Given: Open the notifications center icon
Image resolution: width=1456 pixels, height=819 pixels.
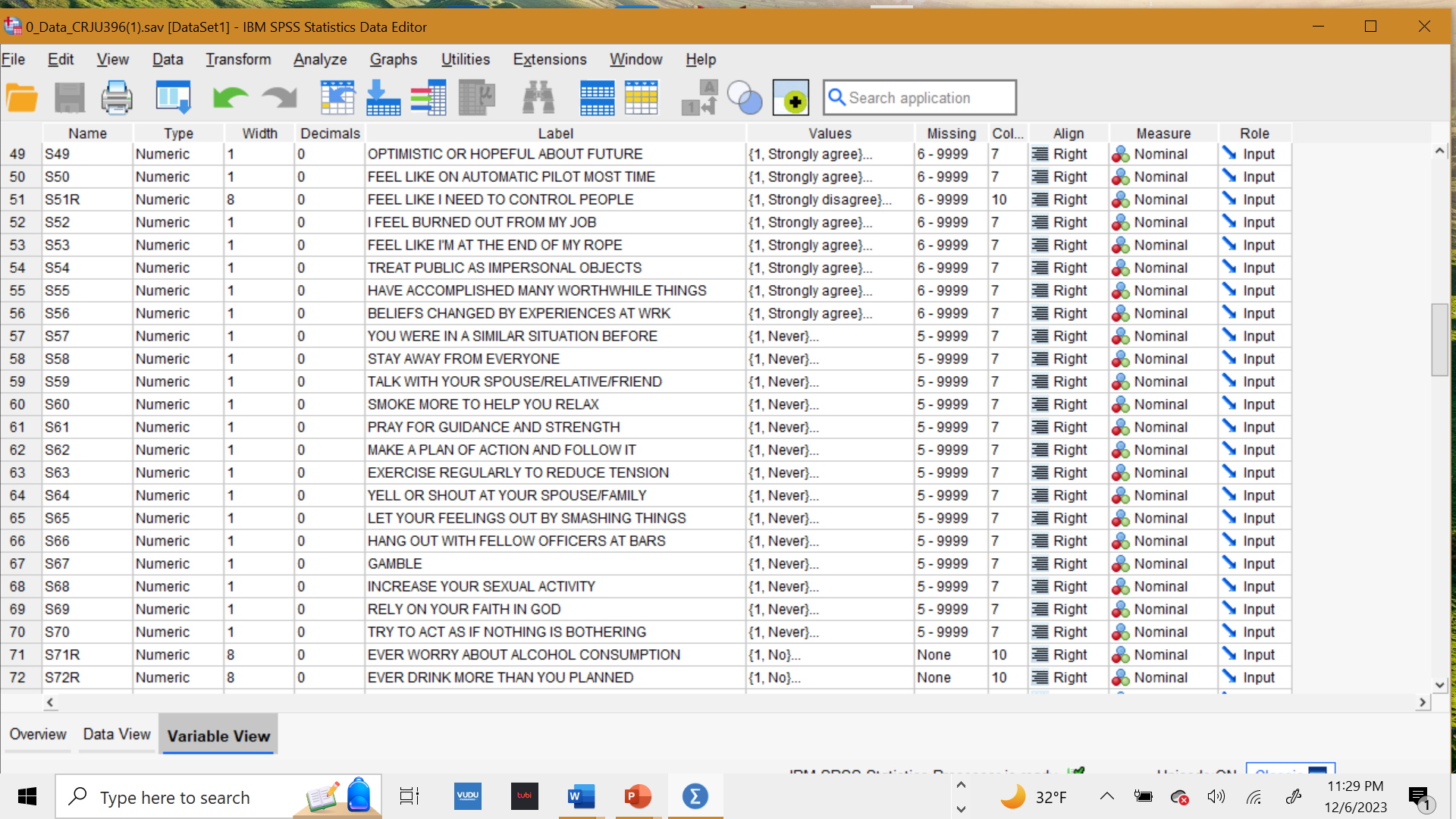Looking at the screenshot, I should point(1420,798).
